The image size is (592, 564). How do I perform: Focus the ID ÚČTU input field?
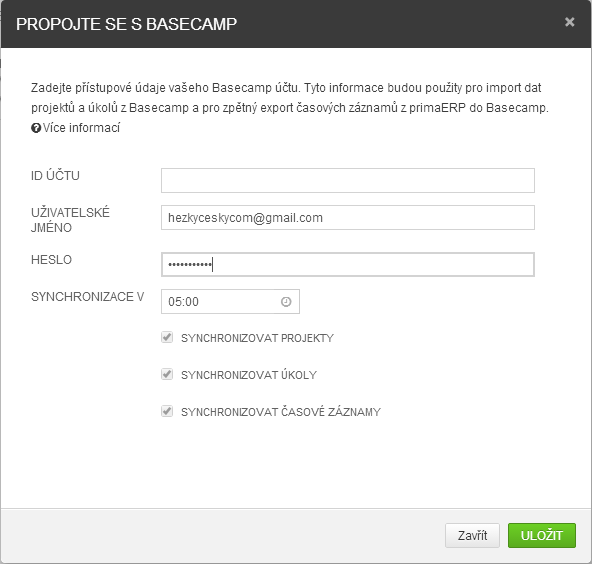pos(348,180)
